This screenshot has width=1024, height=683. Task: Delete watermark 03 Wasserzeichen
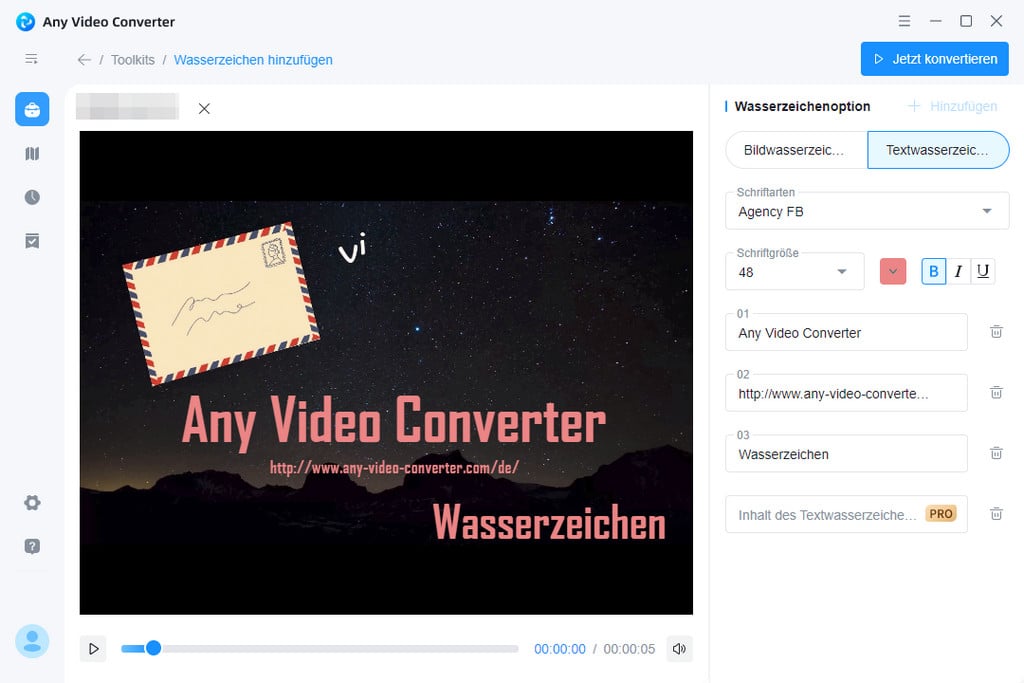[996, 453]
